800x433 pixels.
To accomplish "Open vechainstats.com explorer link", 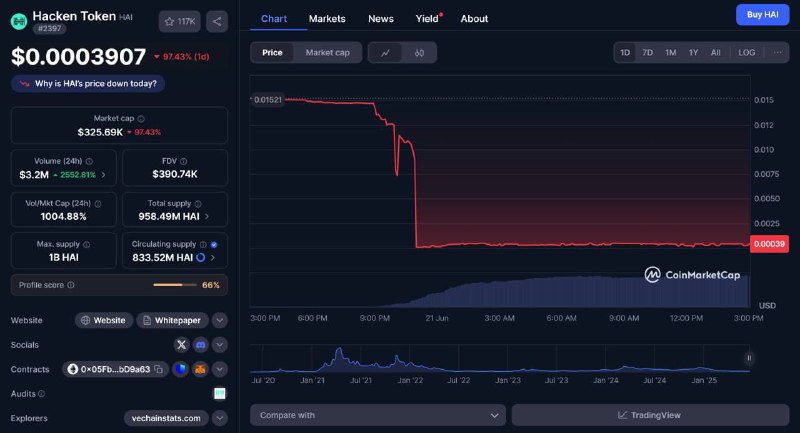I will point(166,418).
